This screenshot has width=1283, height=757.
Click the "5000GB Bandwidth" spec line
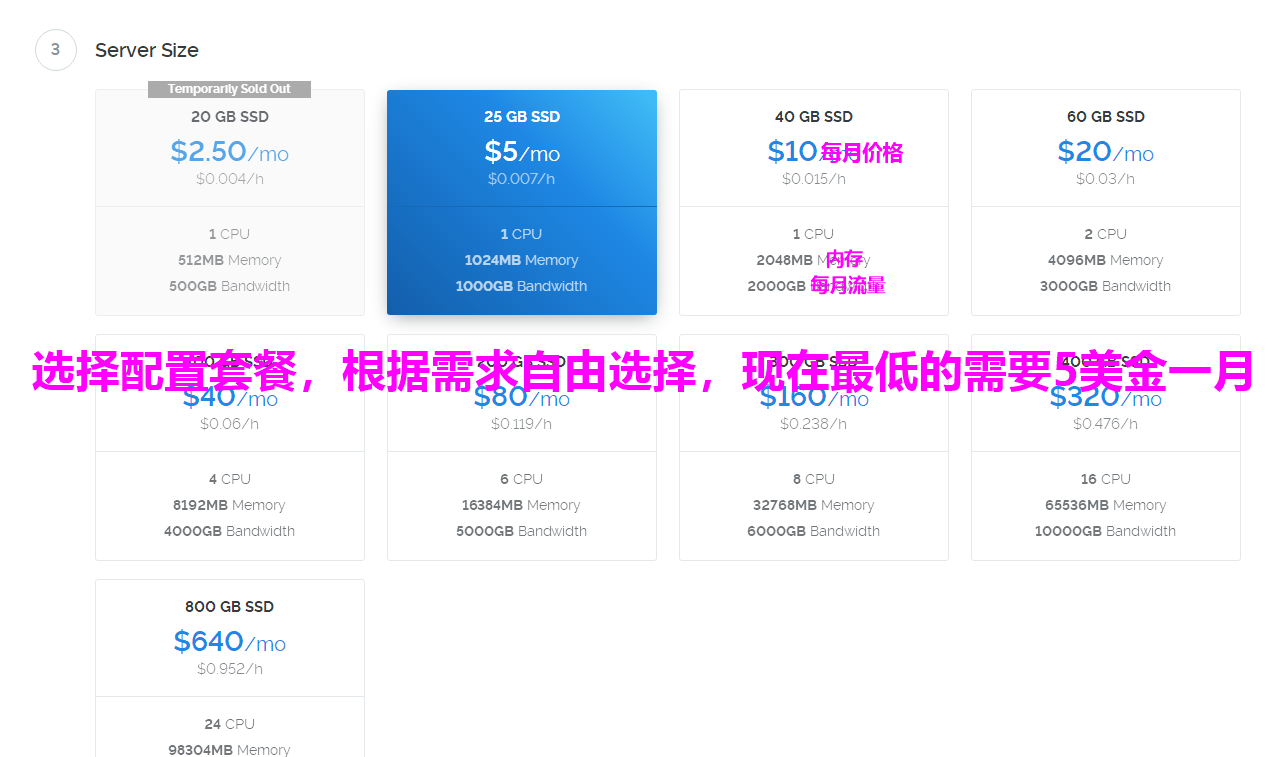coord(522,531)
